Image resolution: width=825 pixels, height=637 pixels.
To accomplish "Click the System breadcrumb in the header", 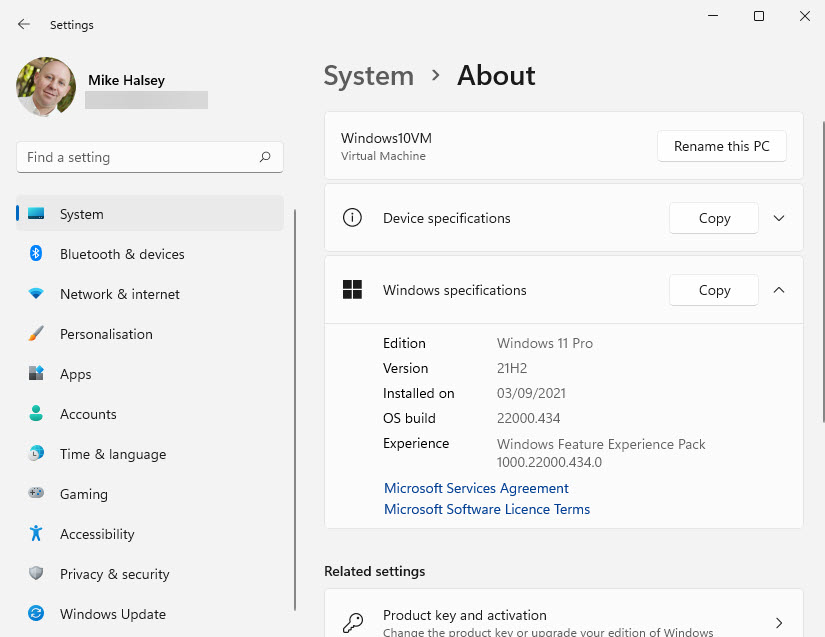I will pyautogui.click(x=369, y=76).
